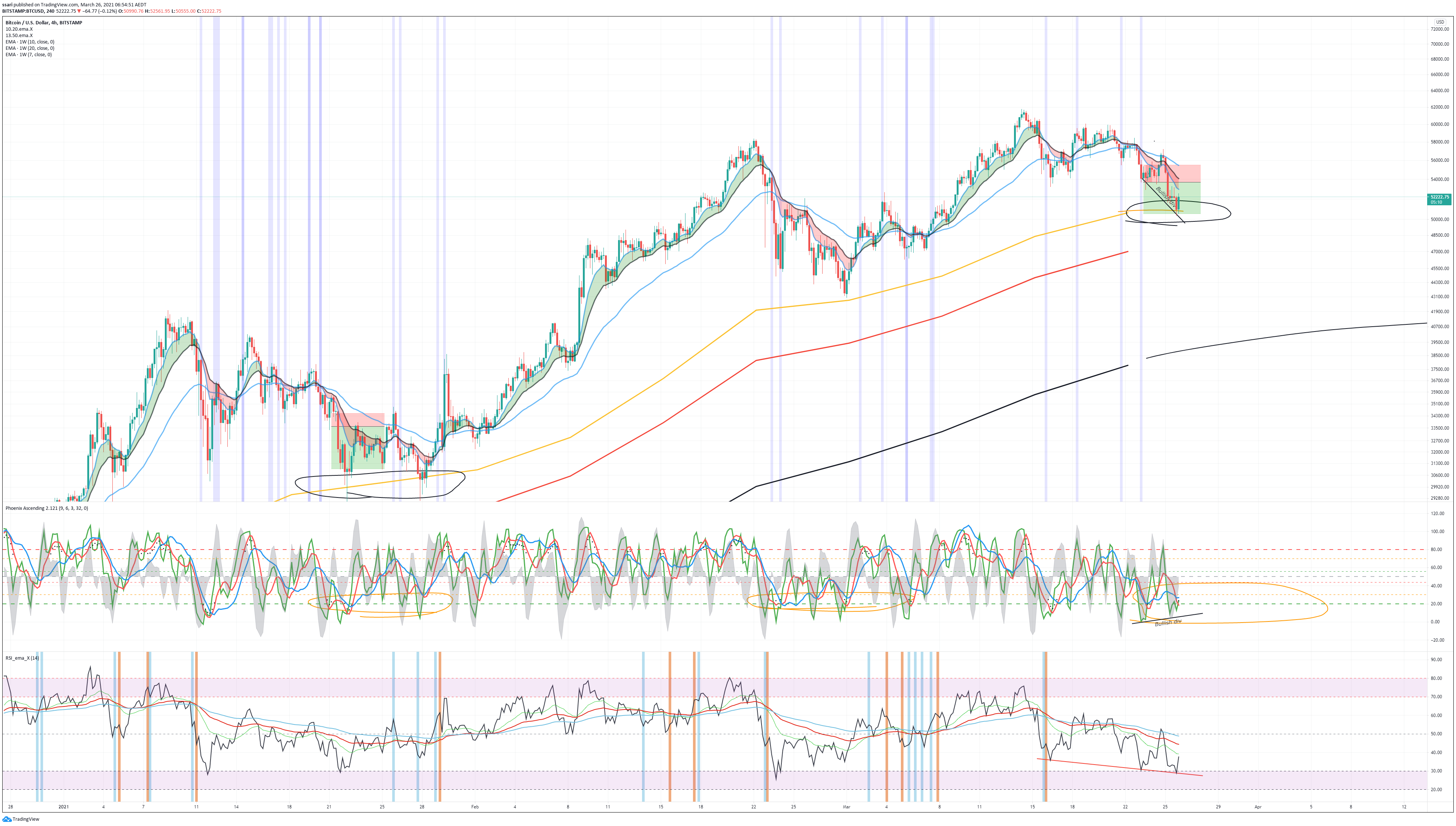Click the 'Feb' label on time axis
This screenshot has height=826, width=1456.
(x=475, y=807)
